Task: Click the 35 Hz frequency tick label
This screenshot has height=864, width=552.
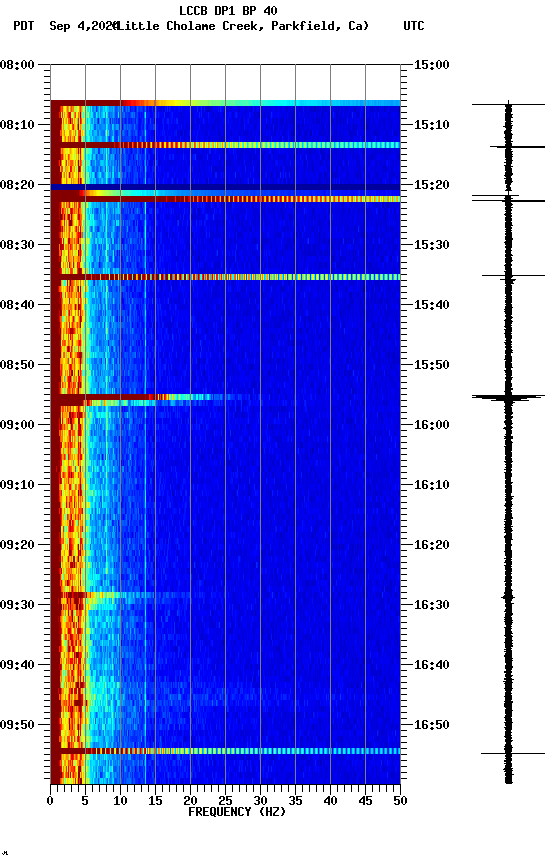Action: click(x=295, y=801)
